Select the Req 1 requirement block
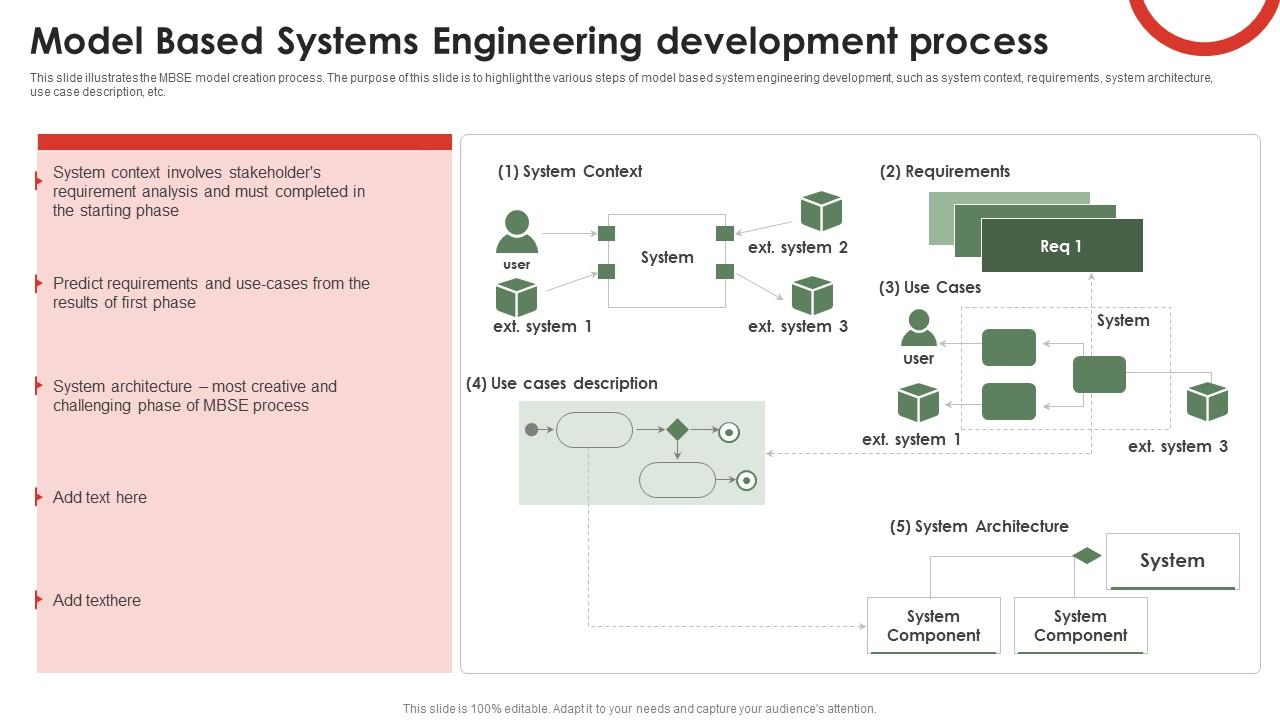Viewport: 1280px width, 720px height. (x=1062, y=245)
